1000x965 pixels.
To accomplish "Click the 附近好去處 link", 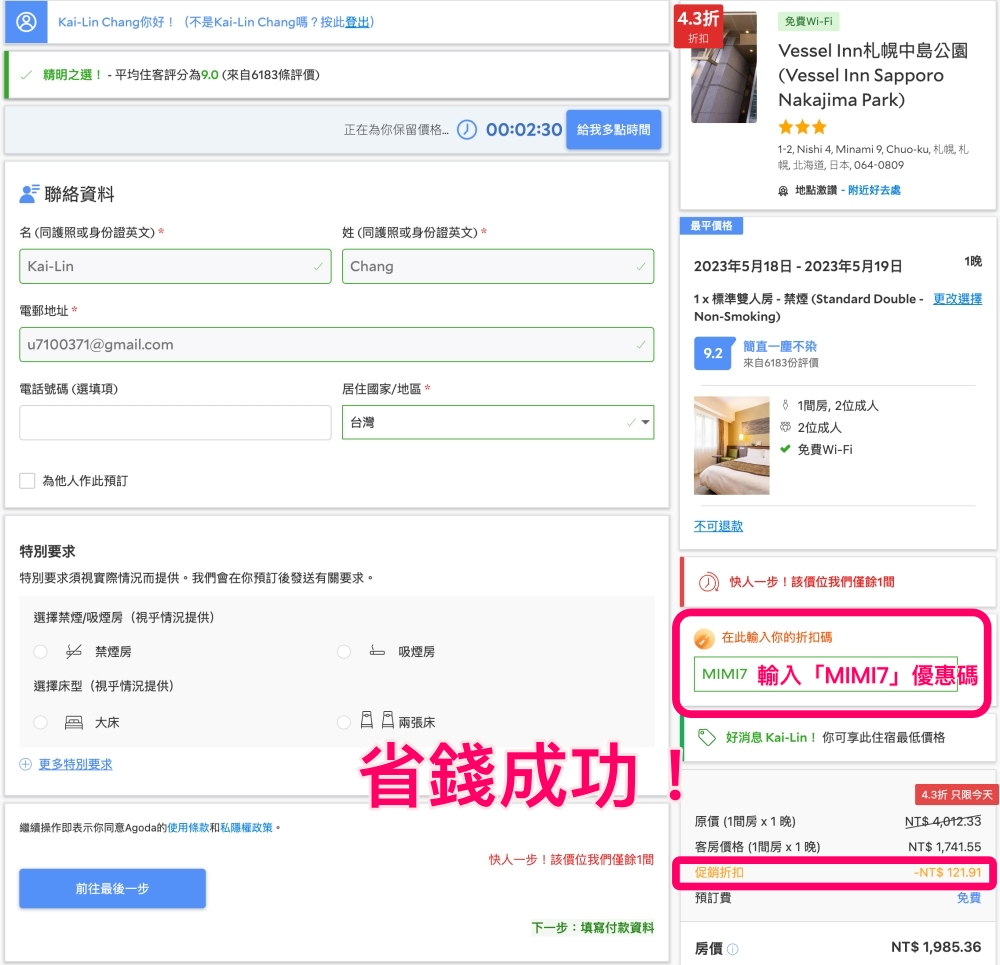I will (874, 191).
